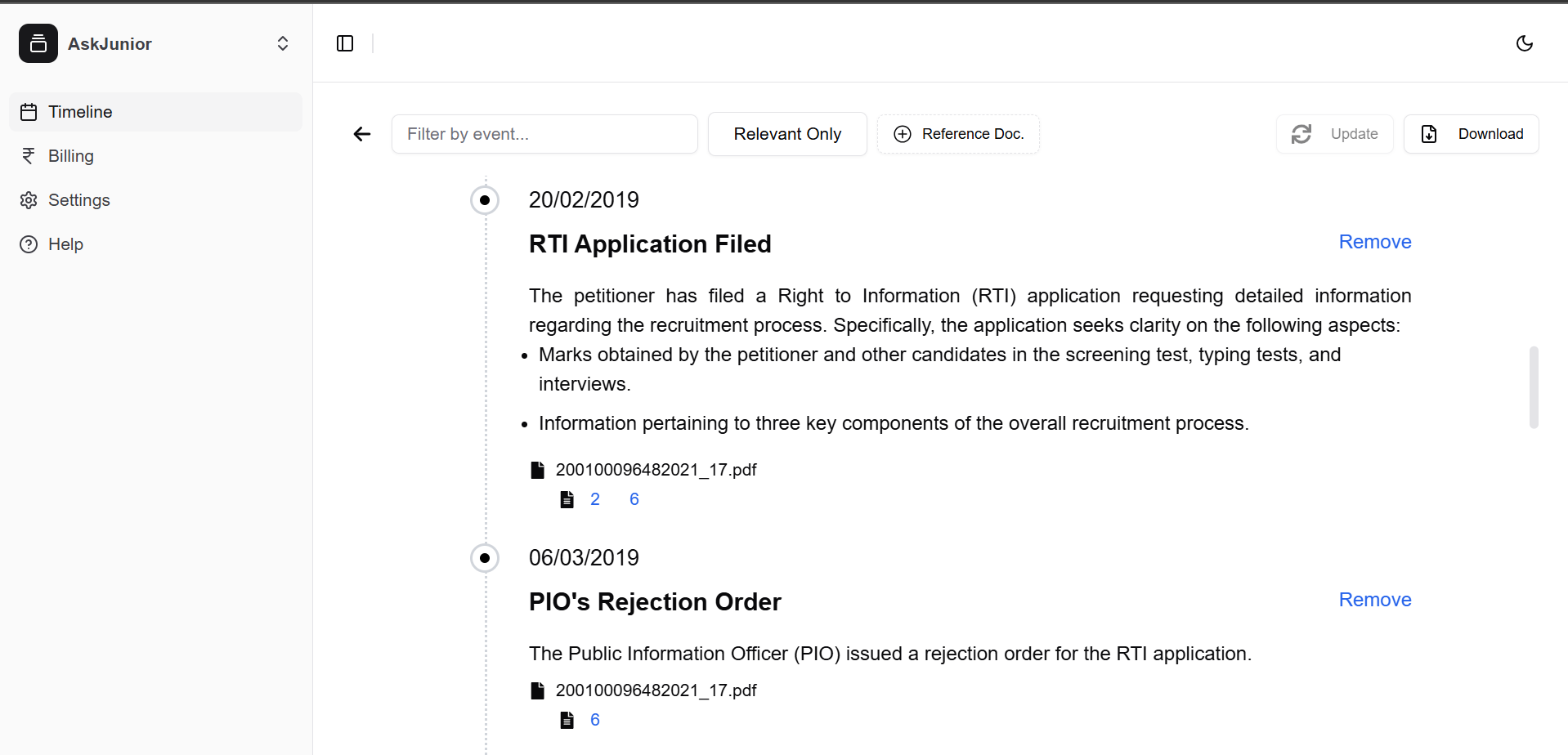
Task: Open page 2 of RTI application document
Action: coord(595,499)
